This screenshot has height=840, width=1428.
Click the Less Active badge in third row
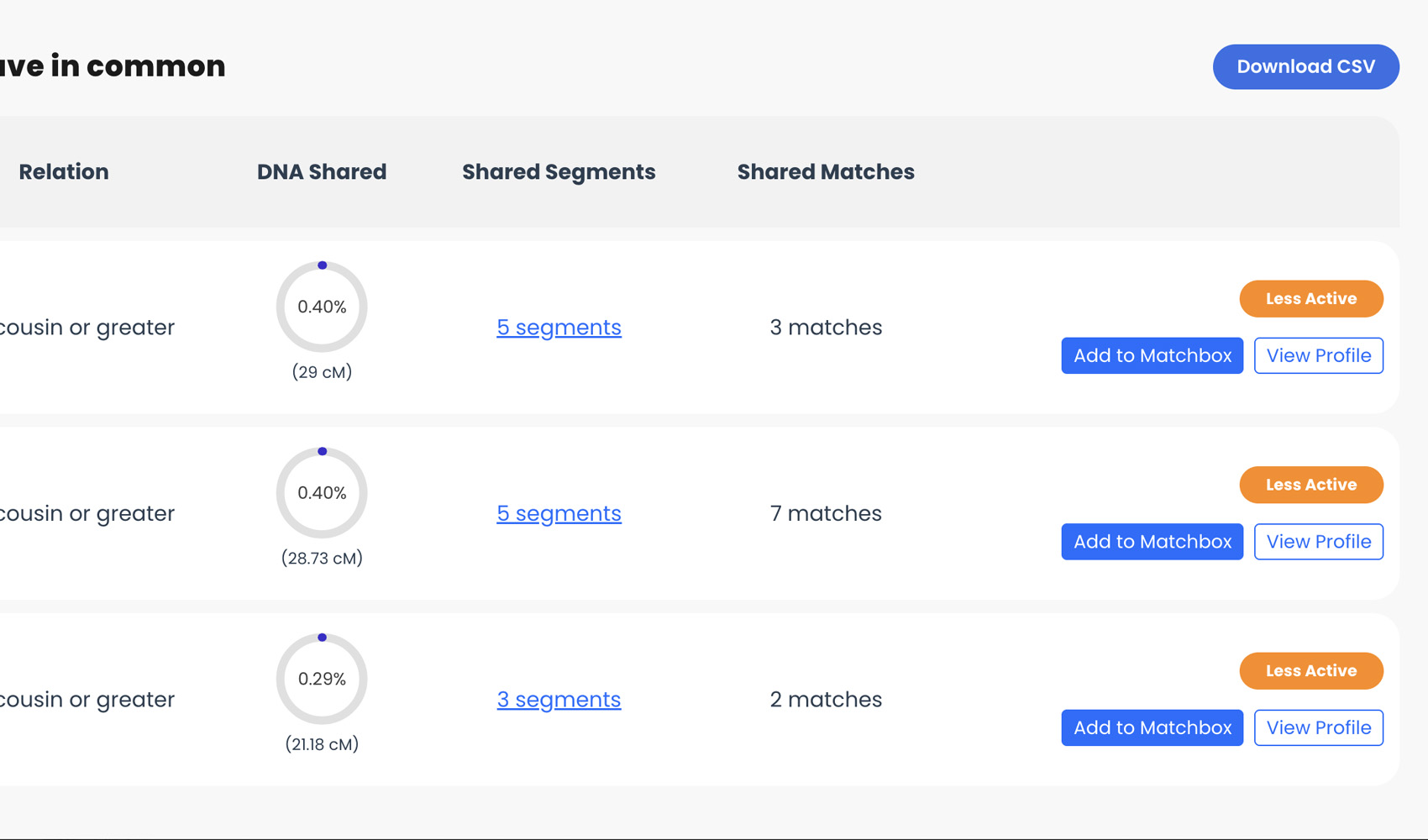coord(1311,671)
